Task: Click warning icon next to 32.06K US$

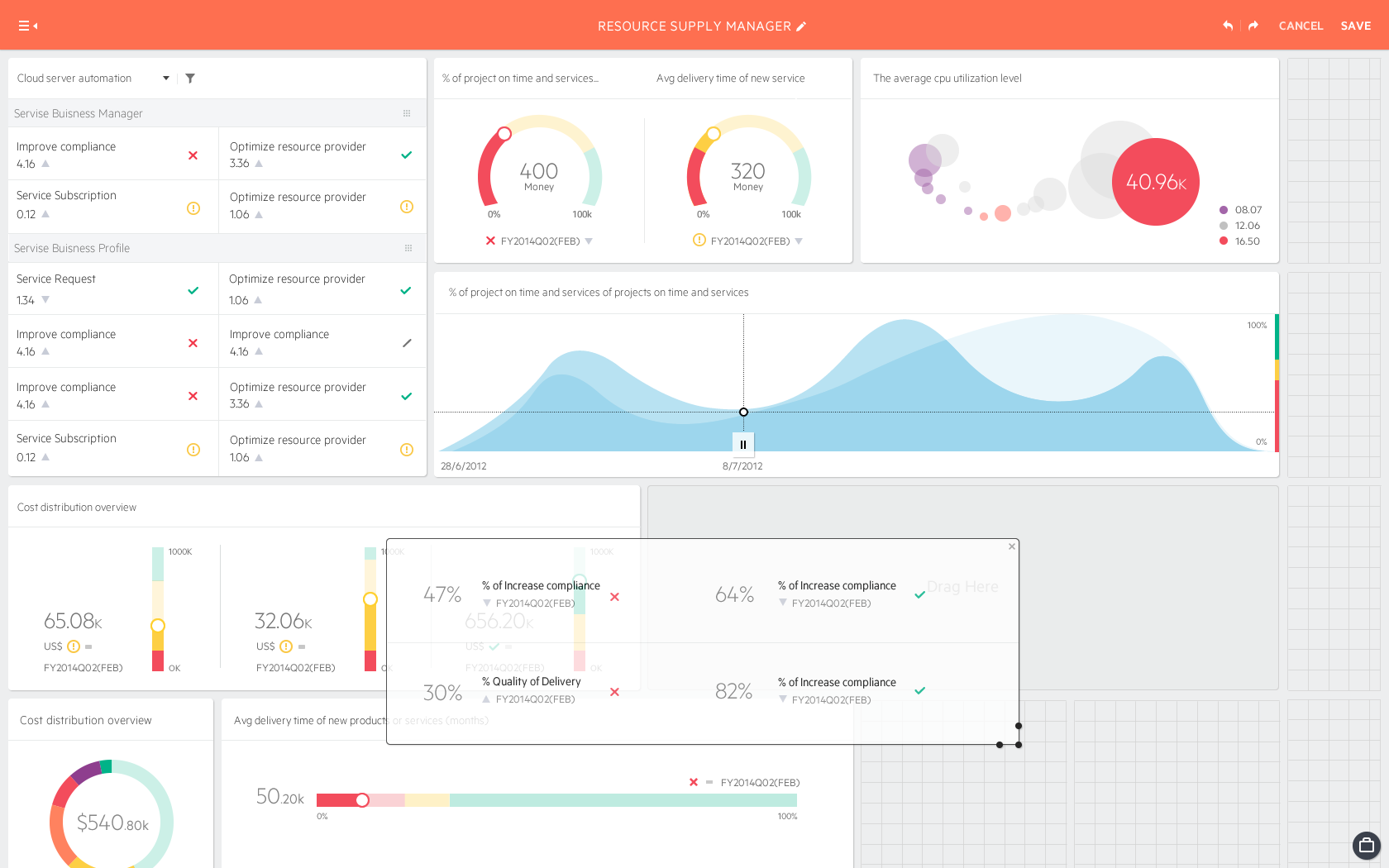Action: (x=286, y=646)
